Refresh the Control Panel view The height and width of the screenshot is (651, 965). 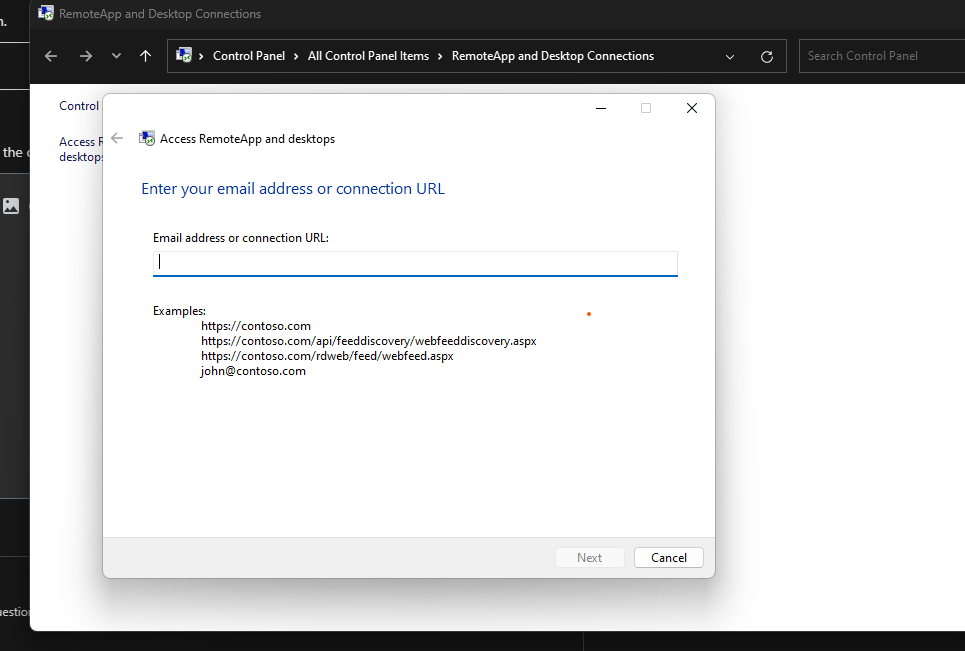[x=767, y=57]
